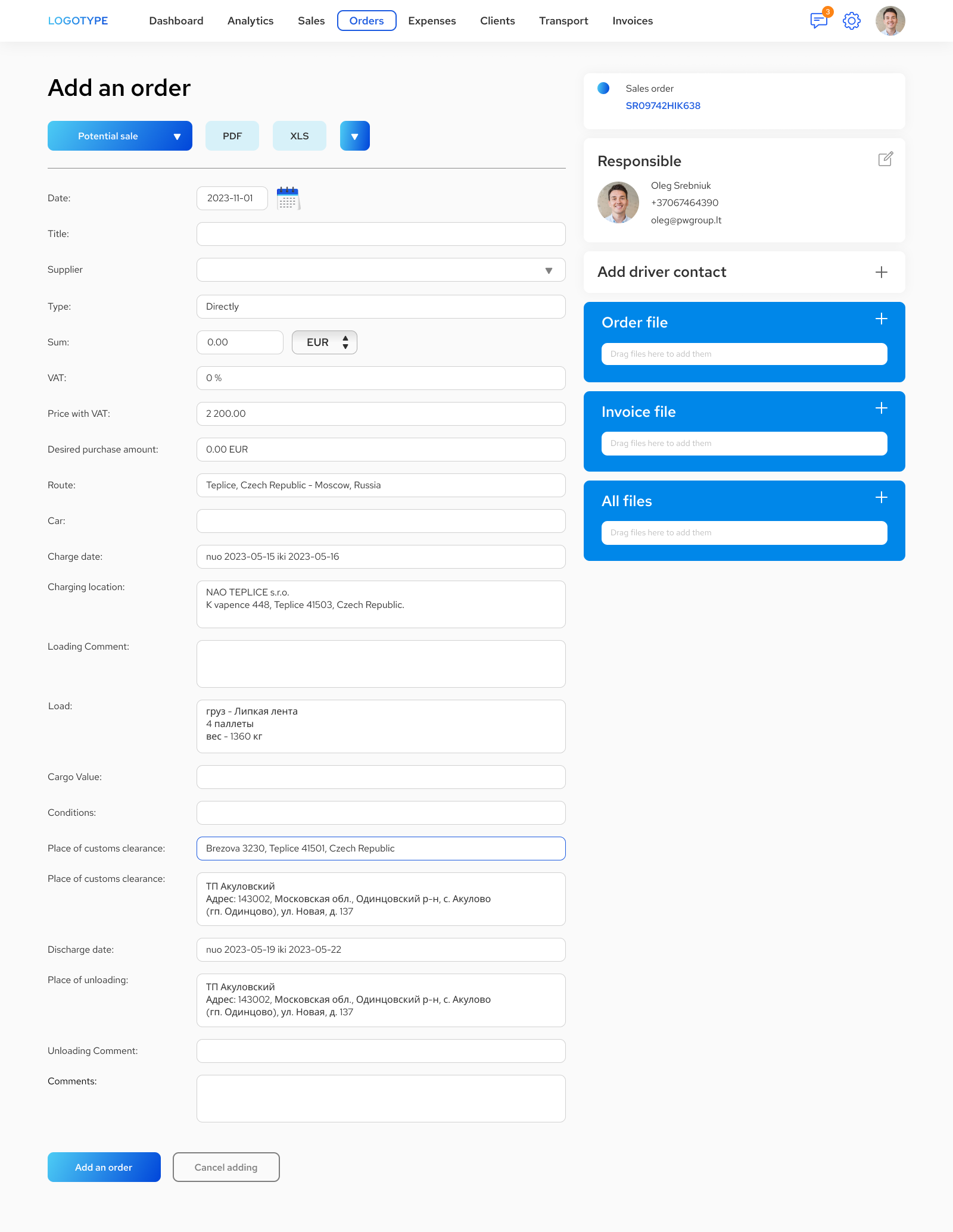Click the Charging location text area
The height and width of the screenshot is (1232, 953).
tap(381, 604)
